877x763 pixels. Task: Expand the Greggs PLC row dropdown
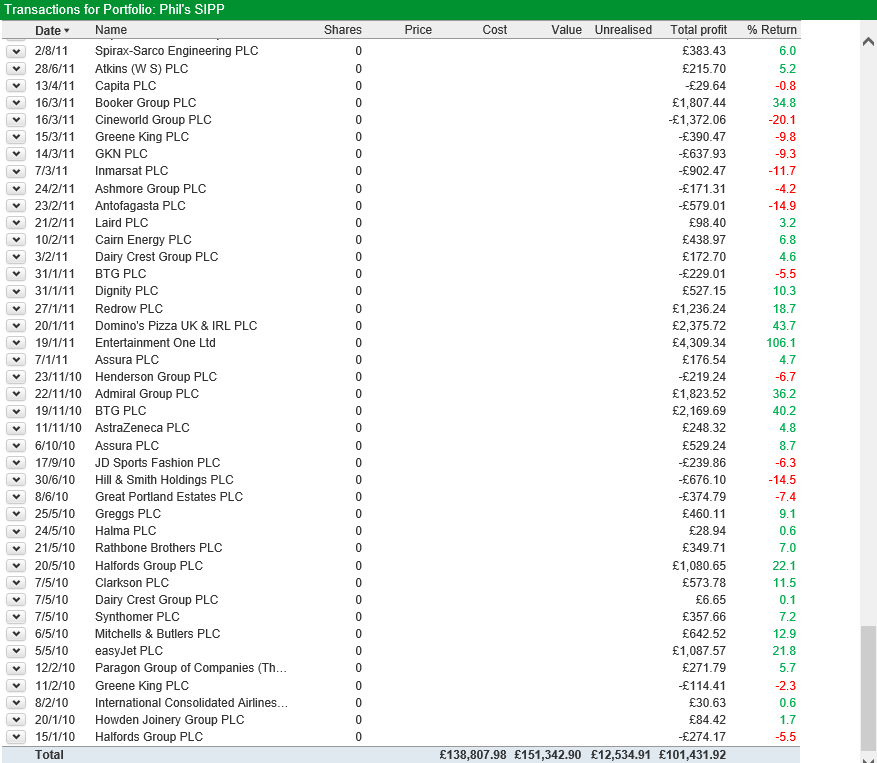tap(16, 514)
